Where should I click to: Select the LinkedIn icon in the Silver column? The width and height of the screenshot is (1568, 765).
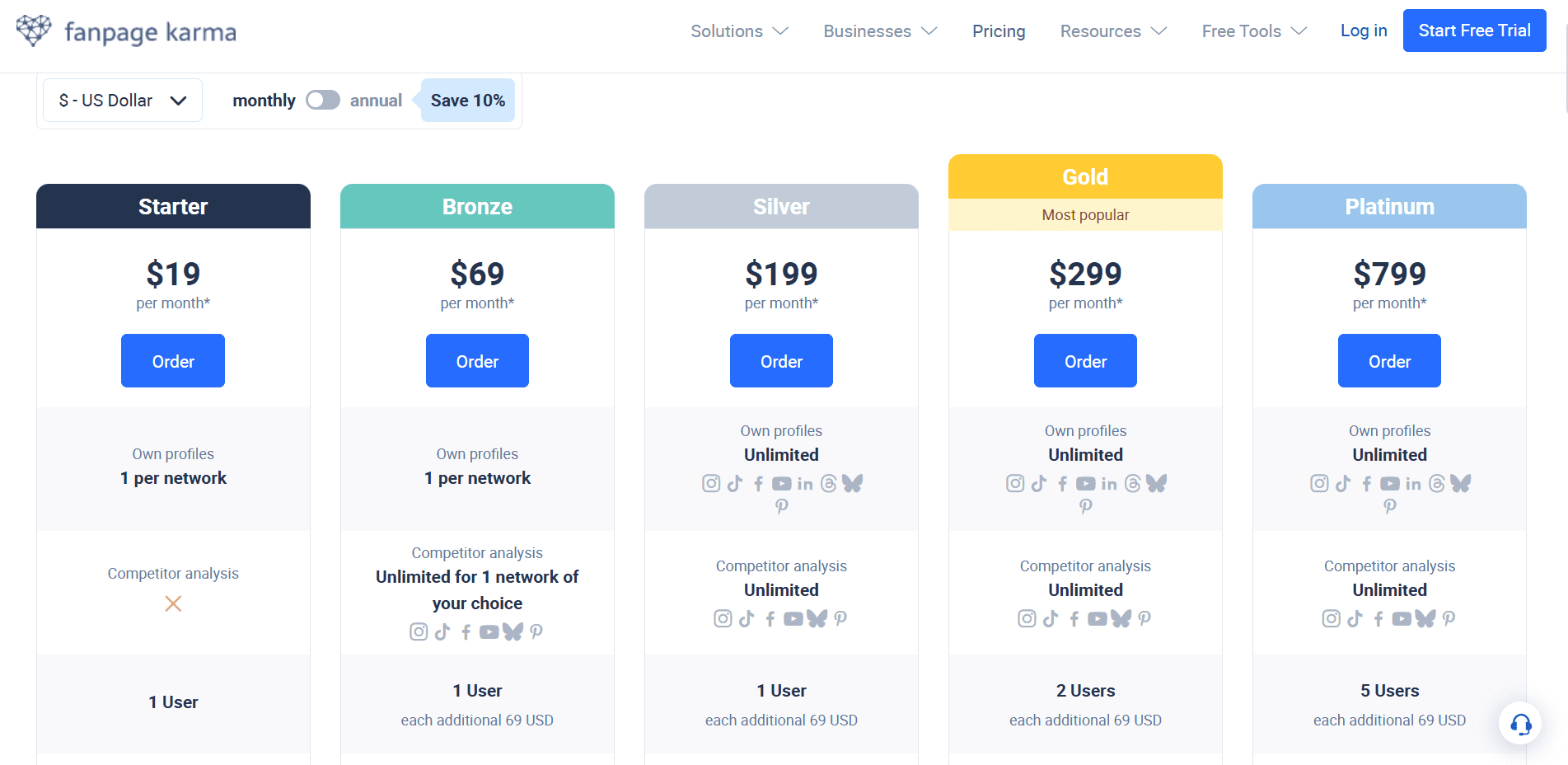(805, 483)
